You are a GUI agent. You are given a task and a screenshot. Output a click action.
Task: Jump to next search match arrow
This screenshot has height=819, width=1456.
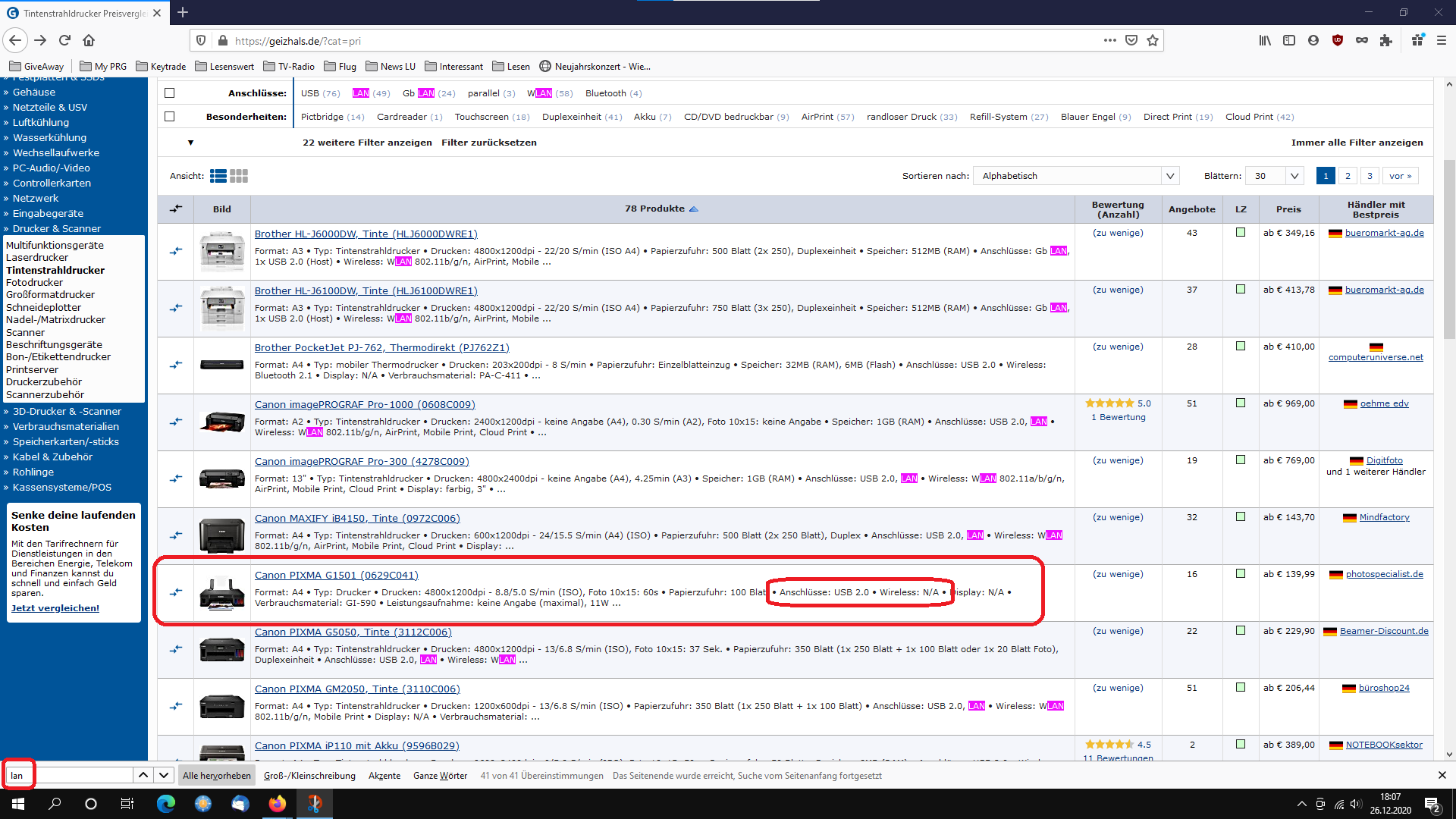pyautogui.click(x=163, y=775)
